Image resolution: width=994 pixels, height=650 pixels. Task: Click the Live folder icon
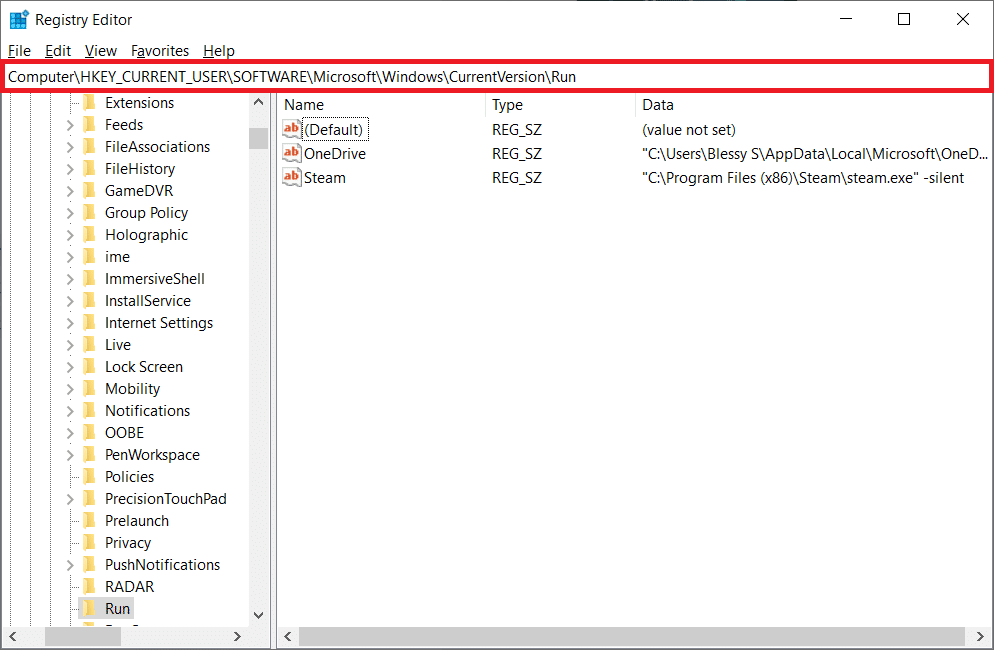click(90, 344)
